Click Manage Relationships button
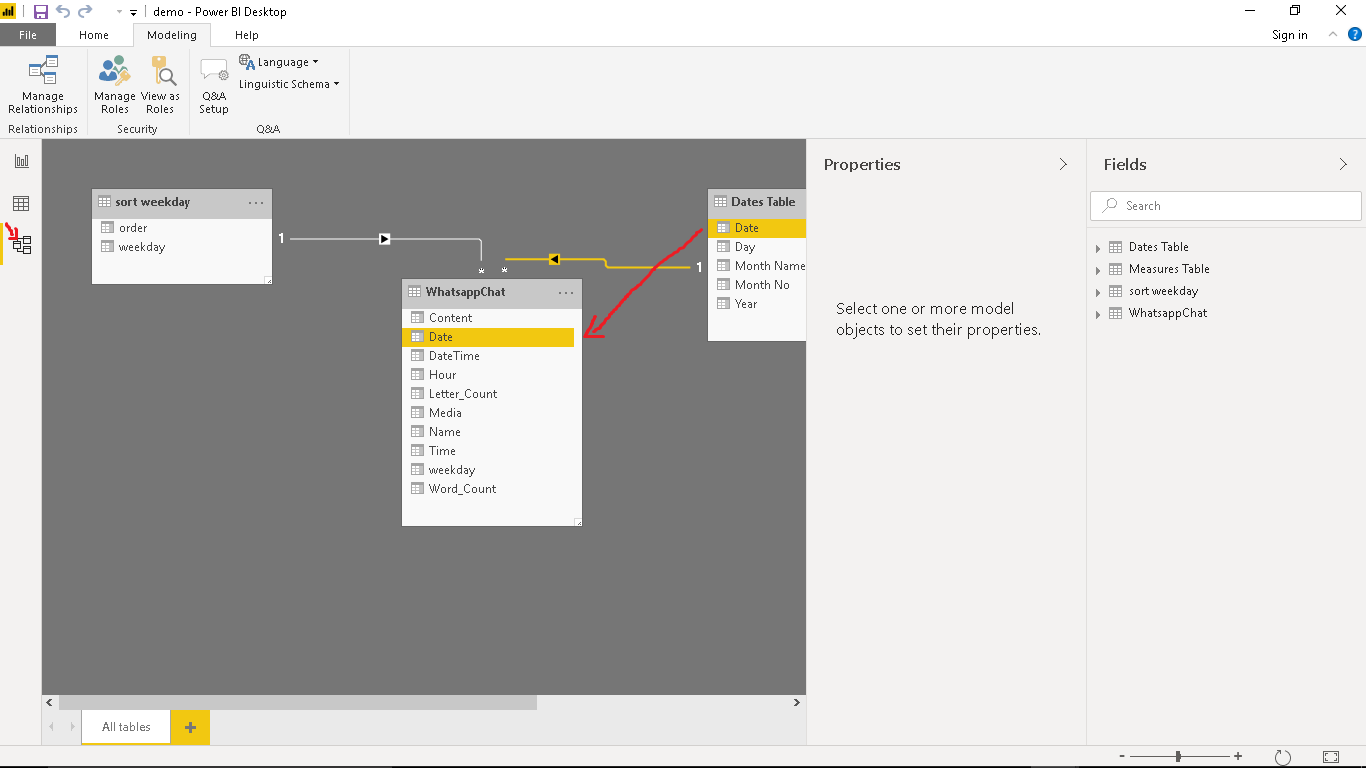Image resolution: width=1366 pixels, height=768 pixels. coord(43,86)
